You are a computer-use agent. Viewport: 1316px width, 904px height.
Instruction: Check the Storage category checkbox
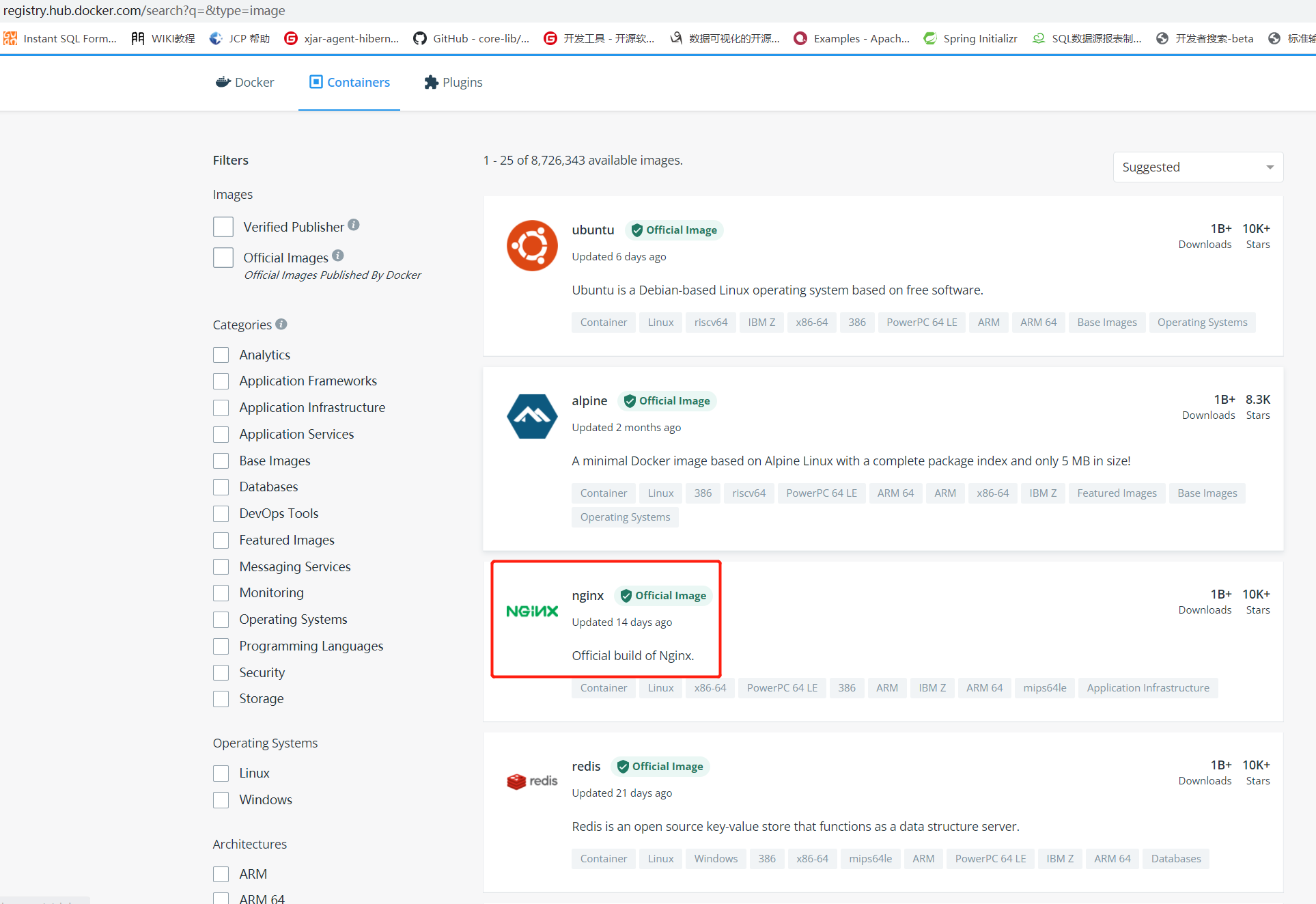[x=221, y=698]
